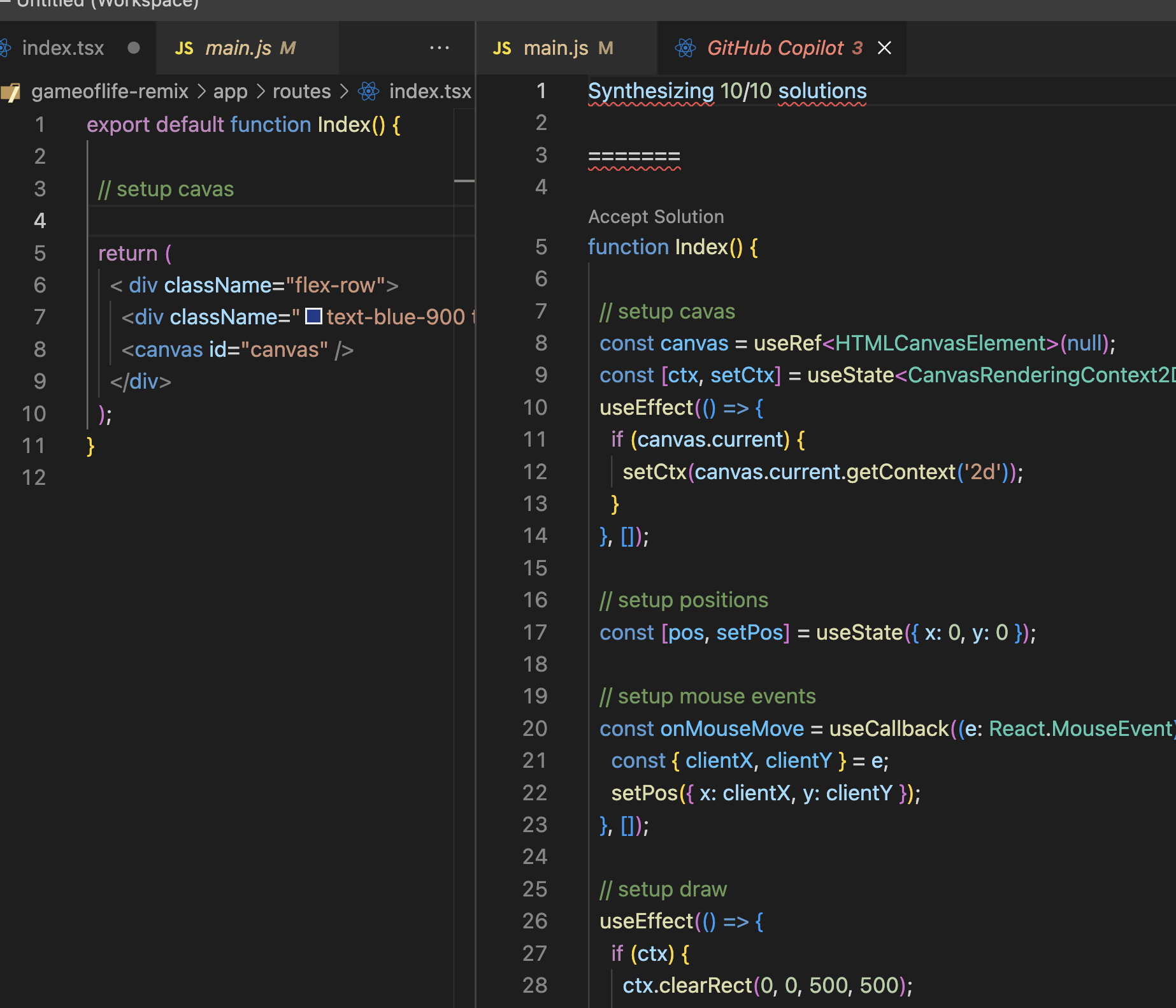Click the React icon on index.tsx tab

point(5,48)
